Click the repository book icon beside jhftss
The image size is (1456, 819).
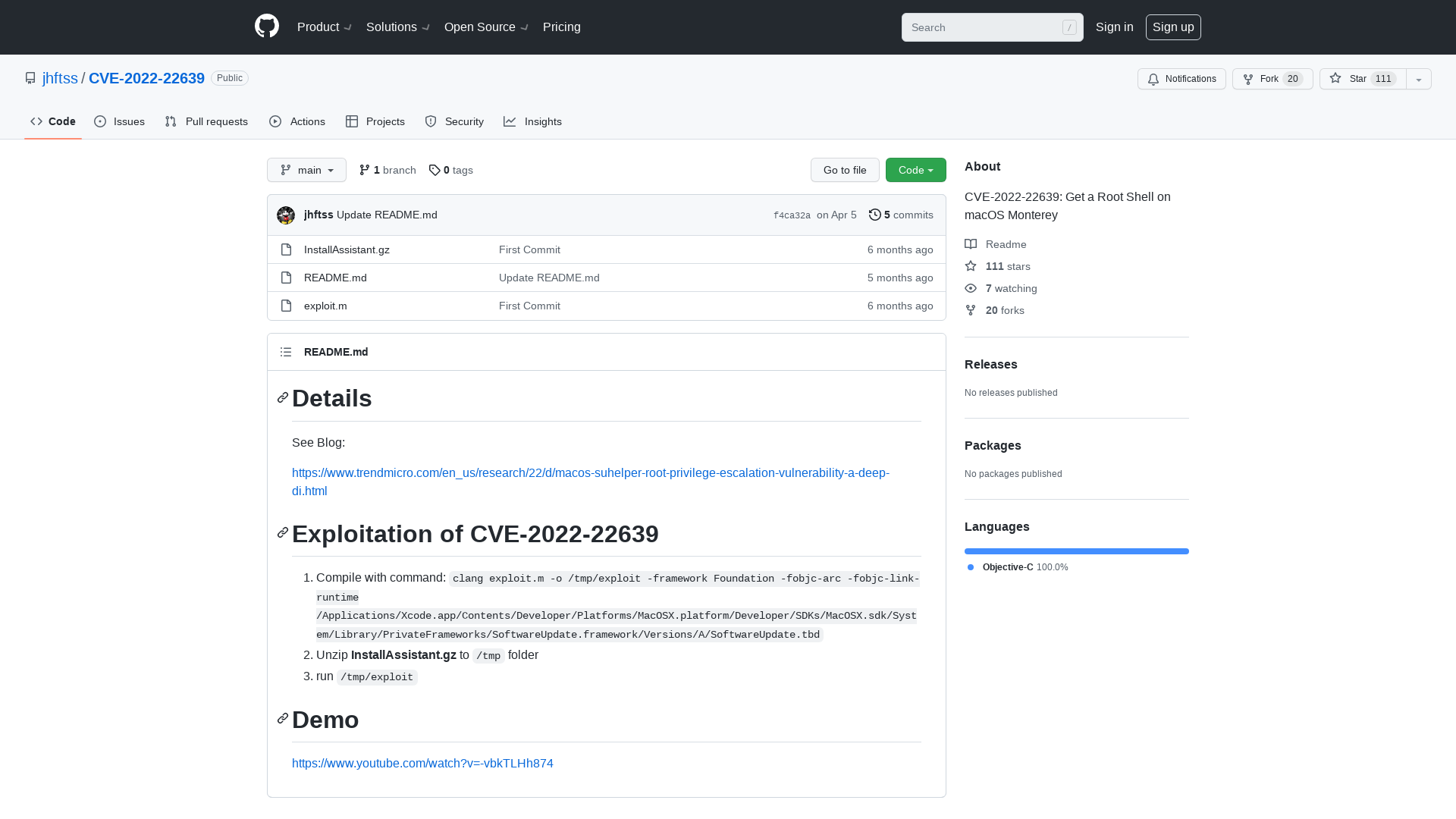[x=30, y=78]
